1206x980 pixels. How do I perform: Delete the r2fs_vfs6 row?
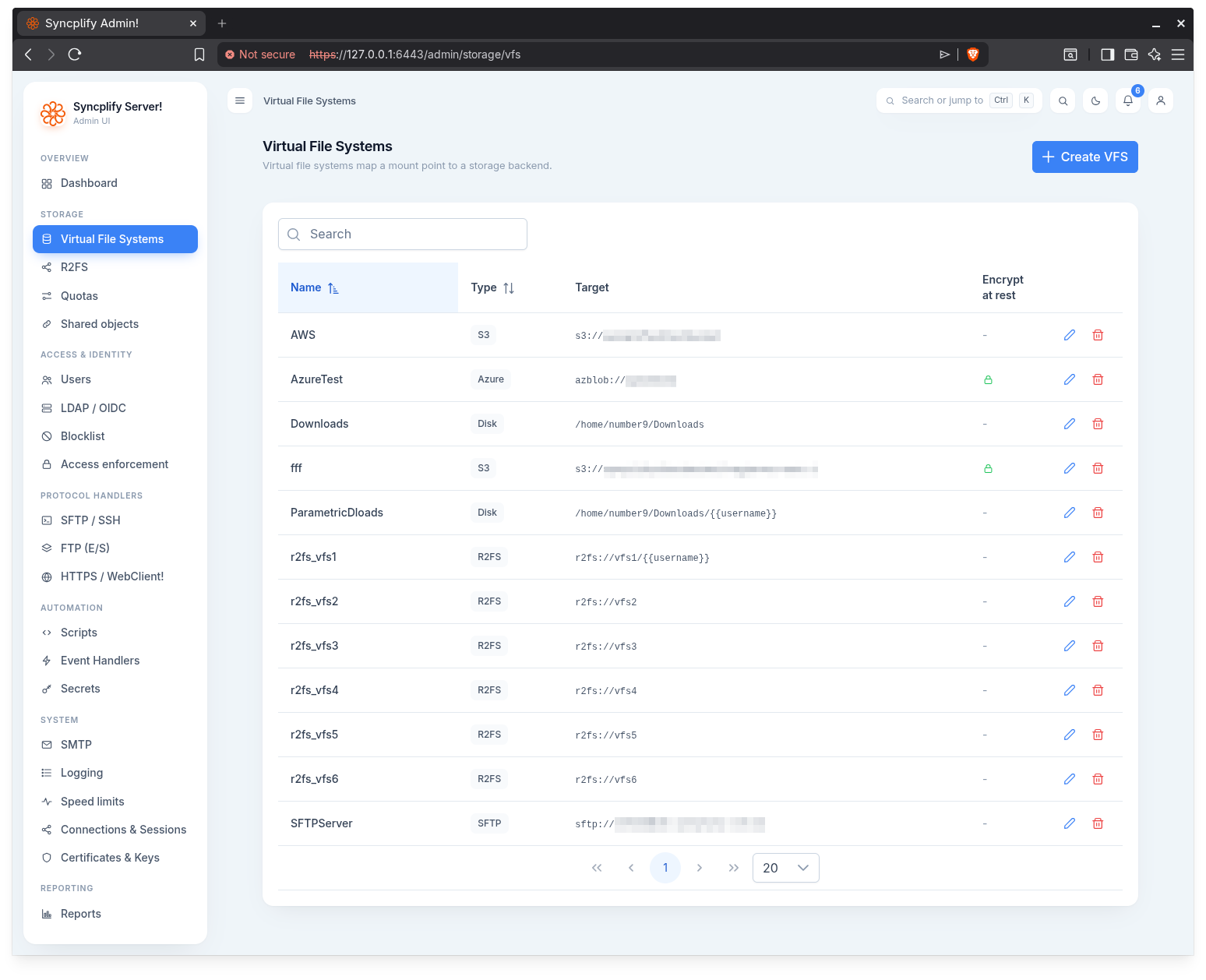pyautogui.click(x=1098, y=779)
